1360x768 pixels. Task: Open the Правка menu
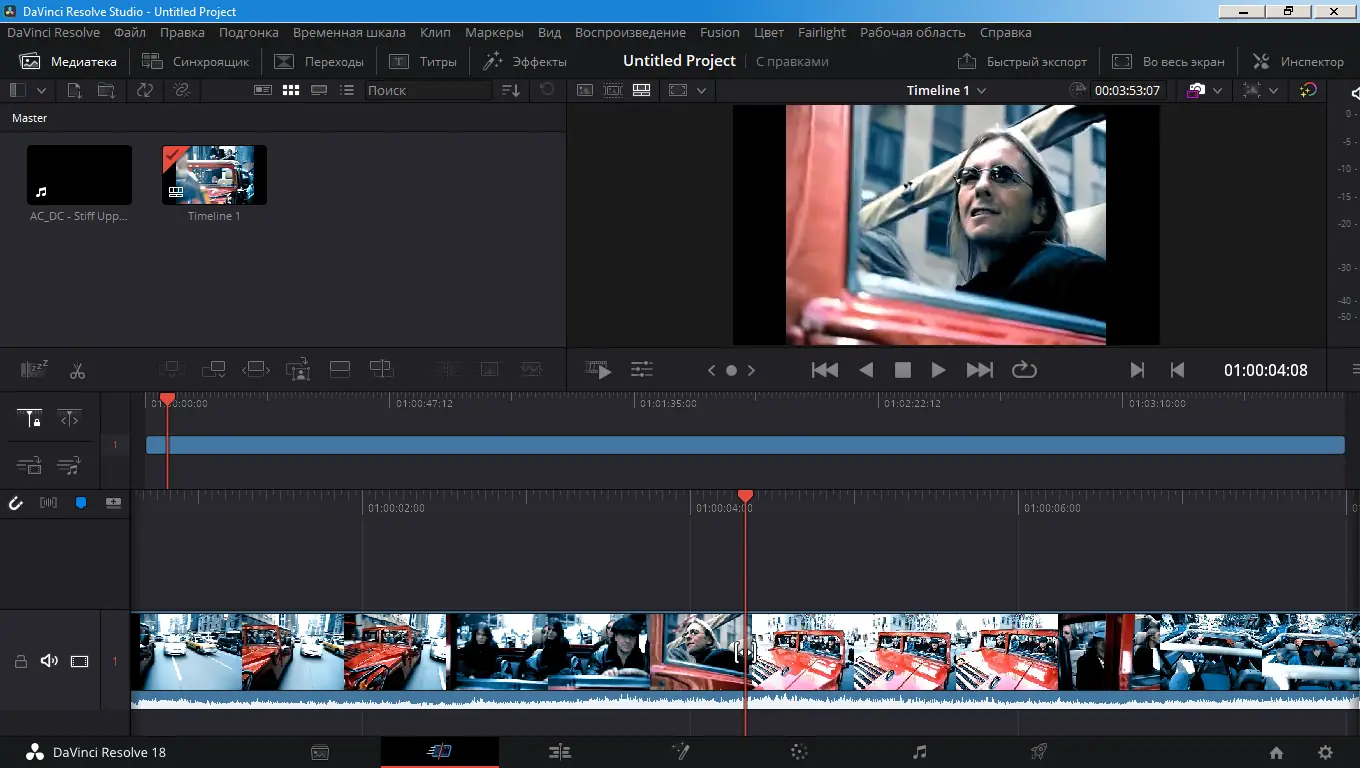coord(182,32)
